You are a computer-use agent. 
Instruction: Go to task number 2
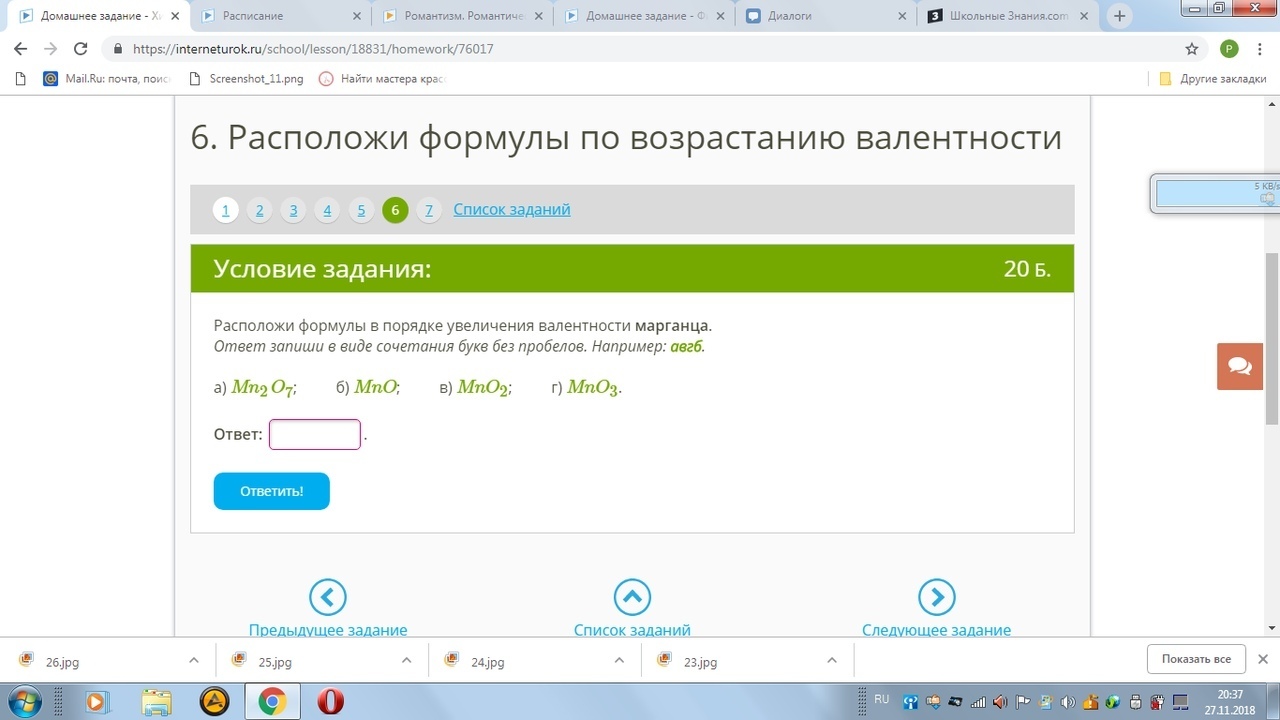coord(260,210)
